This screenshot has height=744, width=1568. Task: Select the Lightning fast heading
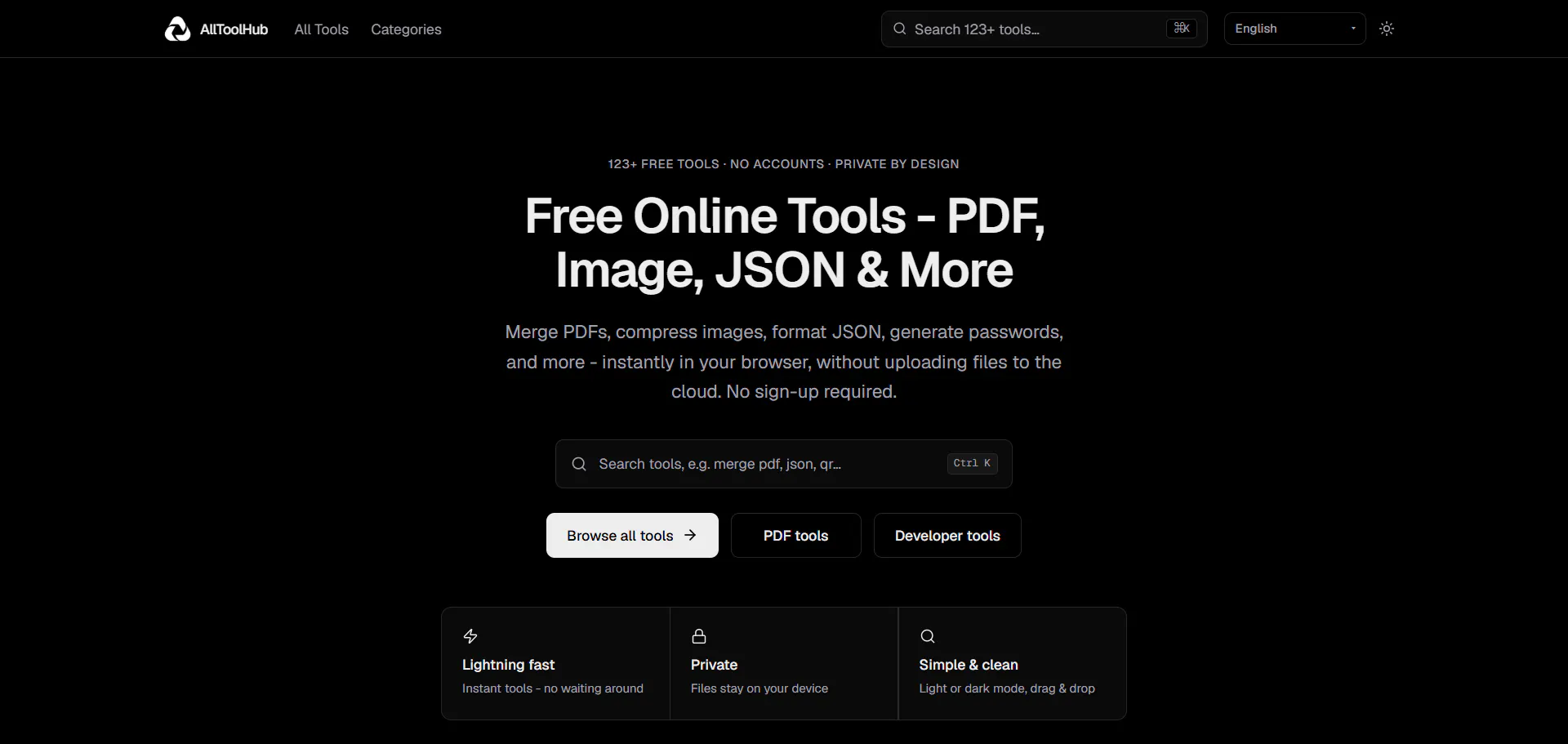pos(508,665)
